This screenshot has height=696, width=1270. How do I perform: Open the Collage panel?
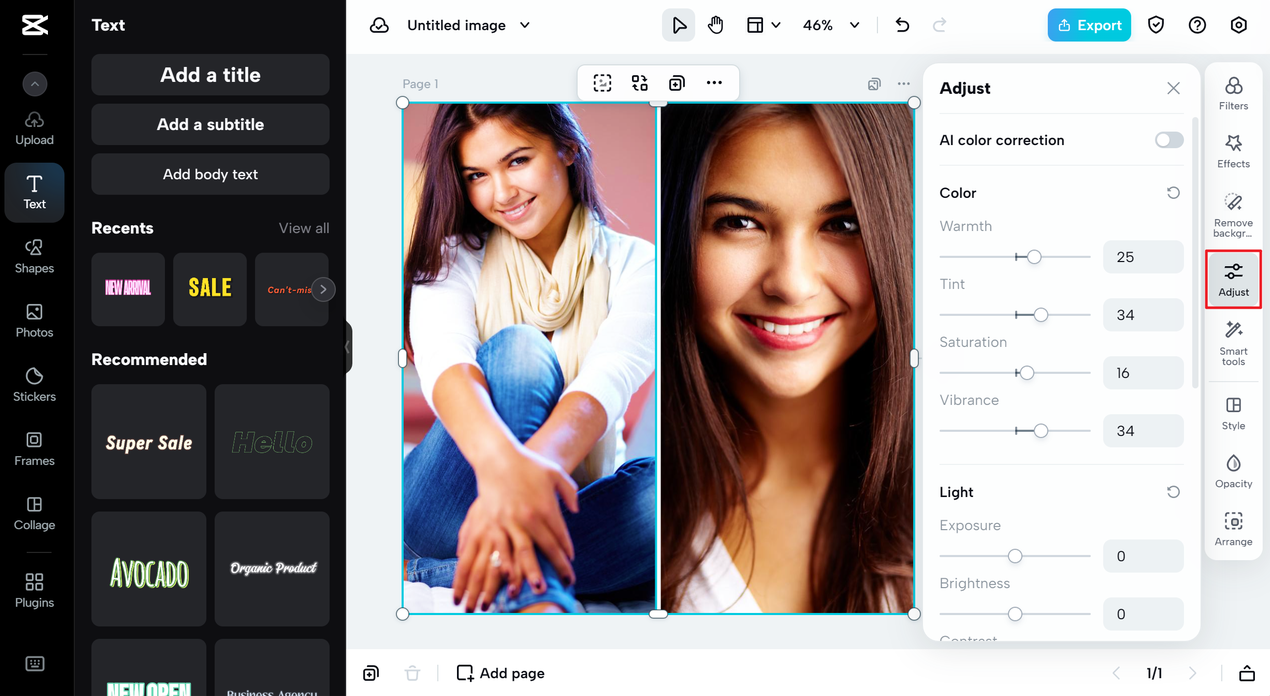coord(35,512)
